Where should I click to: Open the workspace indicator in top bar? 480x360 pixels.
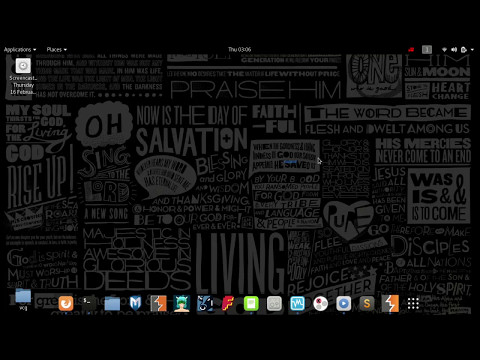427,50
